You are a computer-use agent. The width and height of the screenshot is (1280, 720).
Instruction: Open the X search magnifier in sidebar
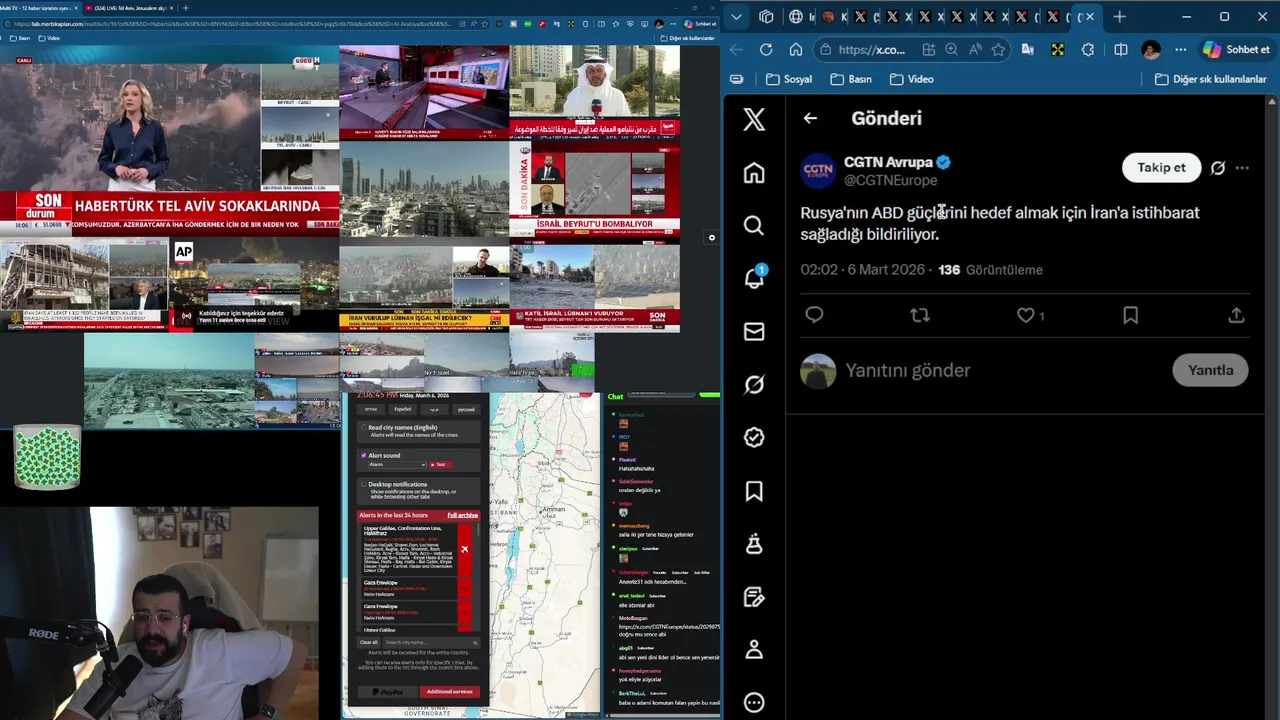(754, 226)
